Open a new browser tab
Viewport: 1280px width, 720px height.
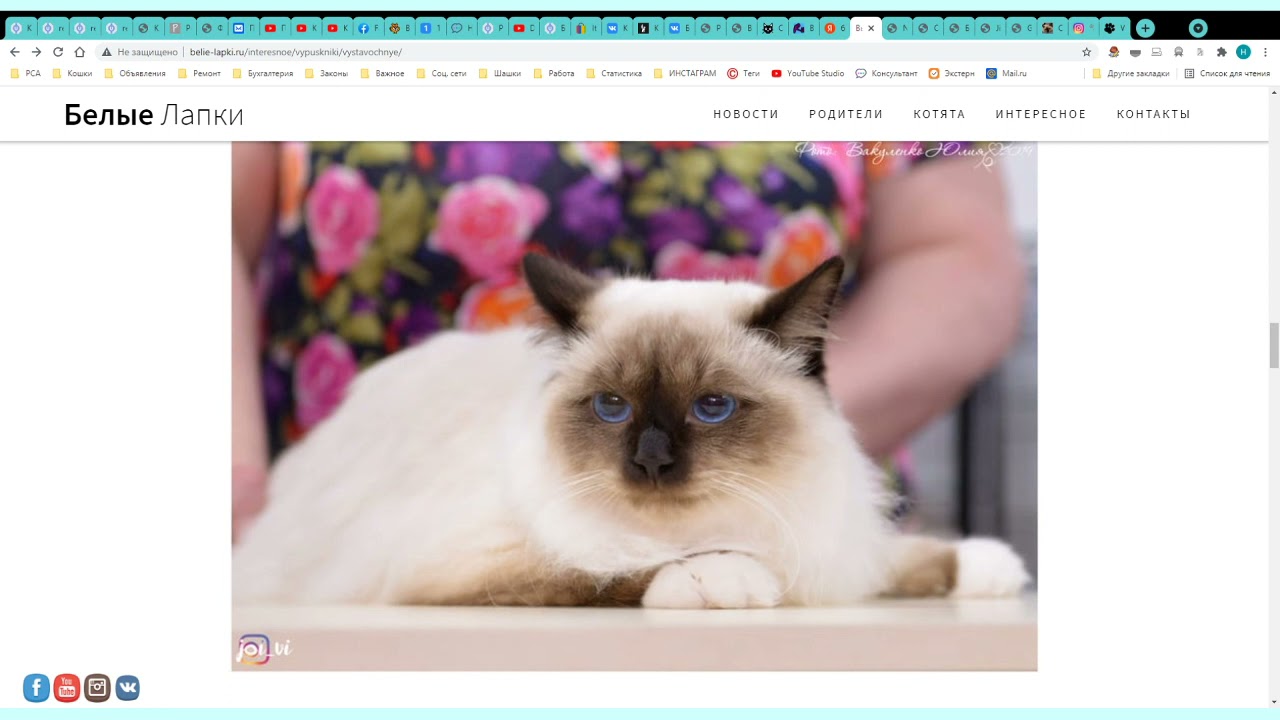1145,28
